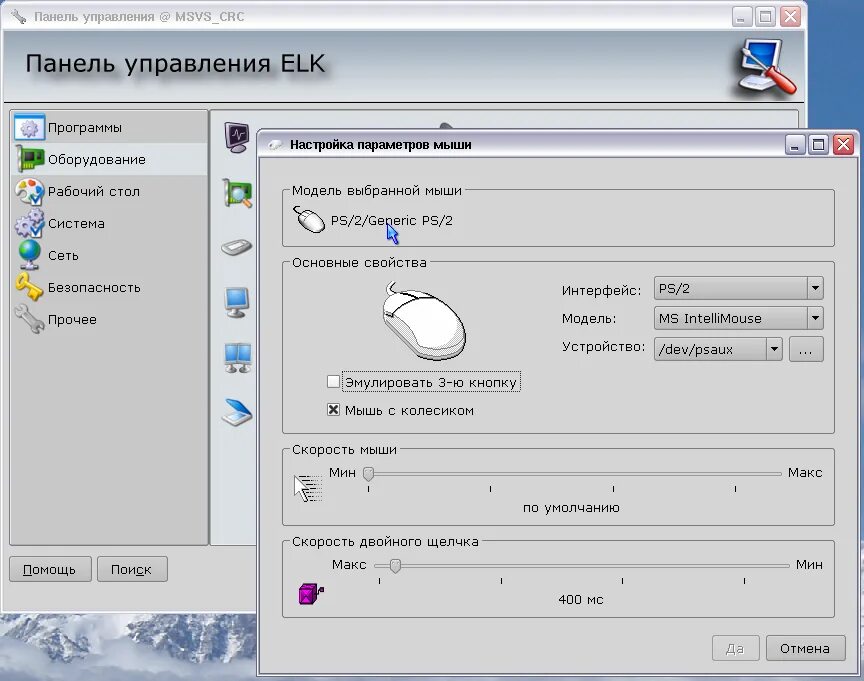Click the ELK computer screwdriver logo
The height and width of the screenshot is (681, 864).
[766, 68]
